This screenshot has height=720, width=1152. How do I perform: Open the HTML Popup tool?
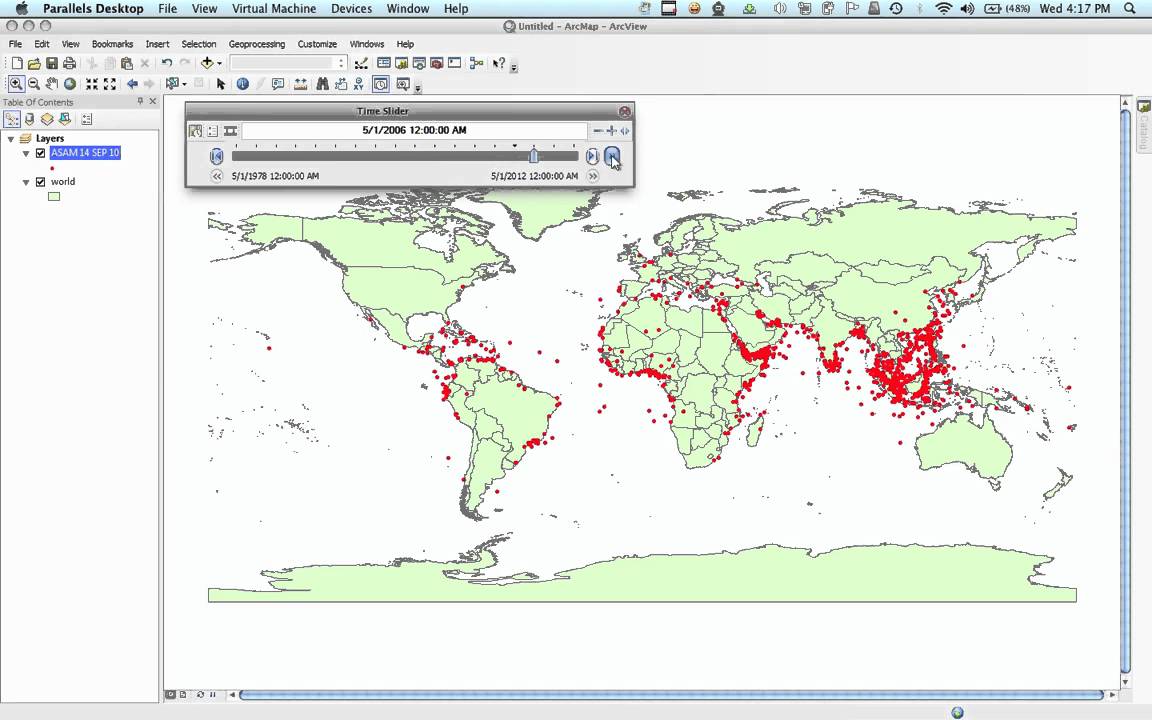click(278, 84)
